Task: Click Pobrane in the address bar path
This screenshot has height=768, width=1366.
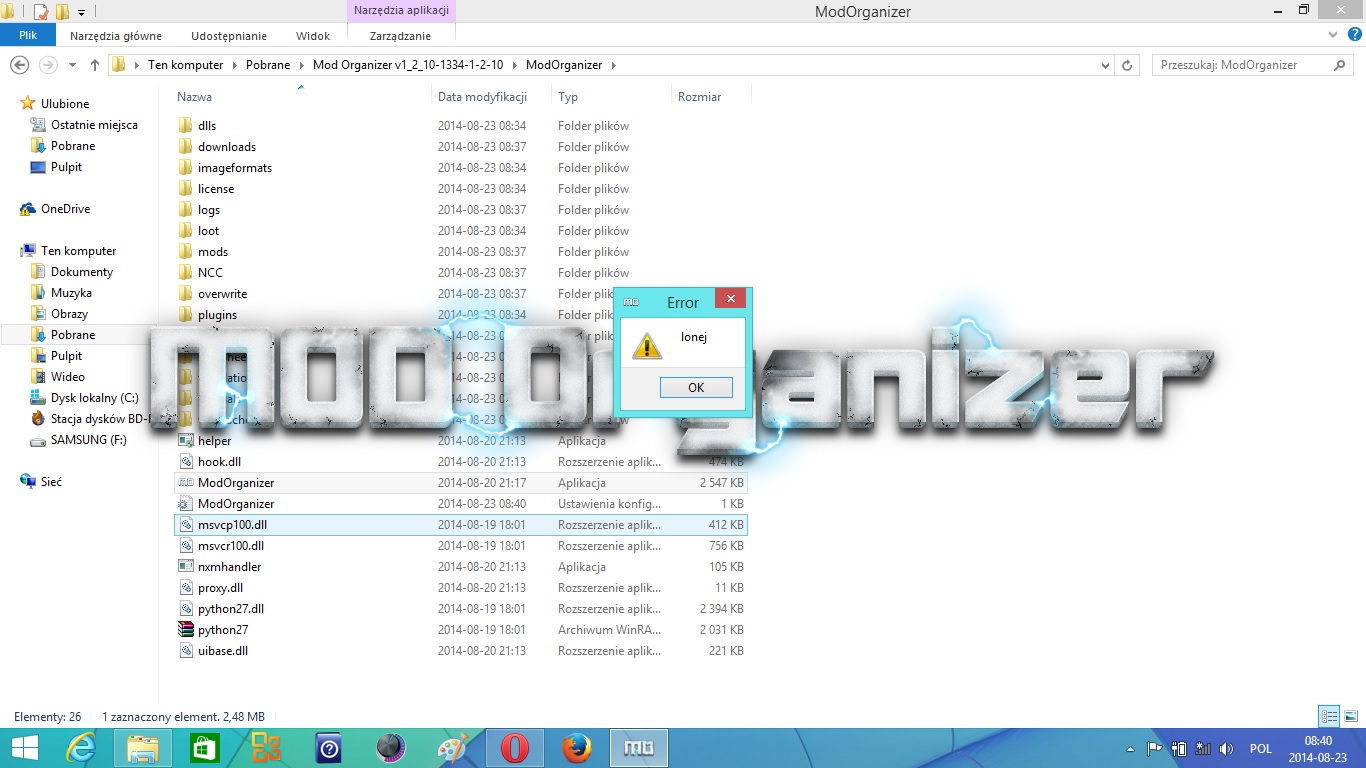Action: tap(268, 65)
